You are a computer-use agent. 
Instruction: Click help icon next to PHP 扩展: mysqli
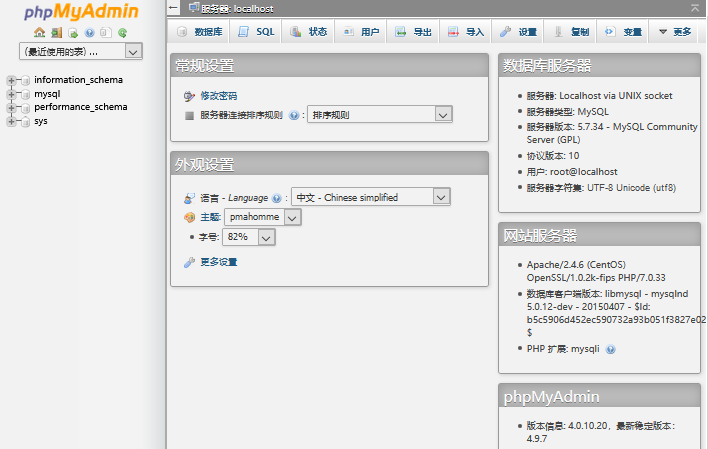(610, 349)
